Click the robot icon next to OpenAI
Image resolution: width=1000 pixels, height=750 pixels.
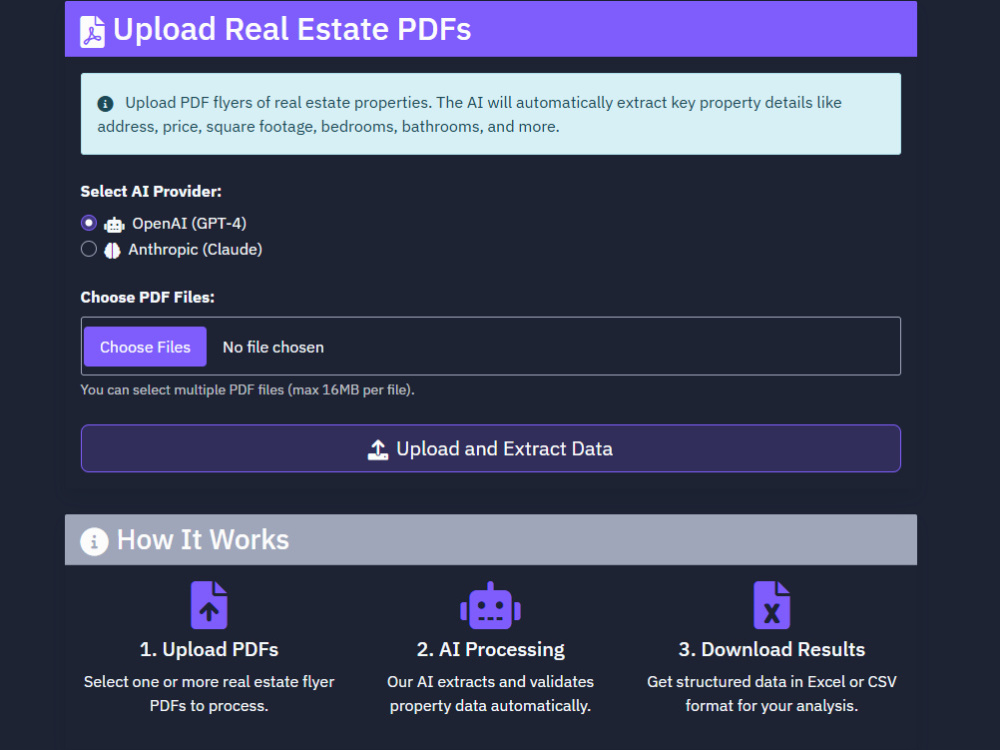tap(114, 224)
